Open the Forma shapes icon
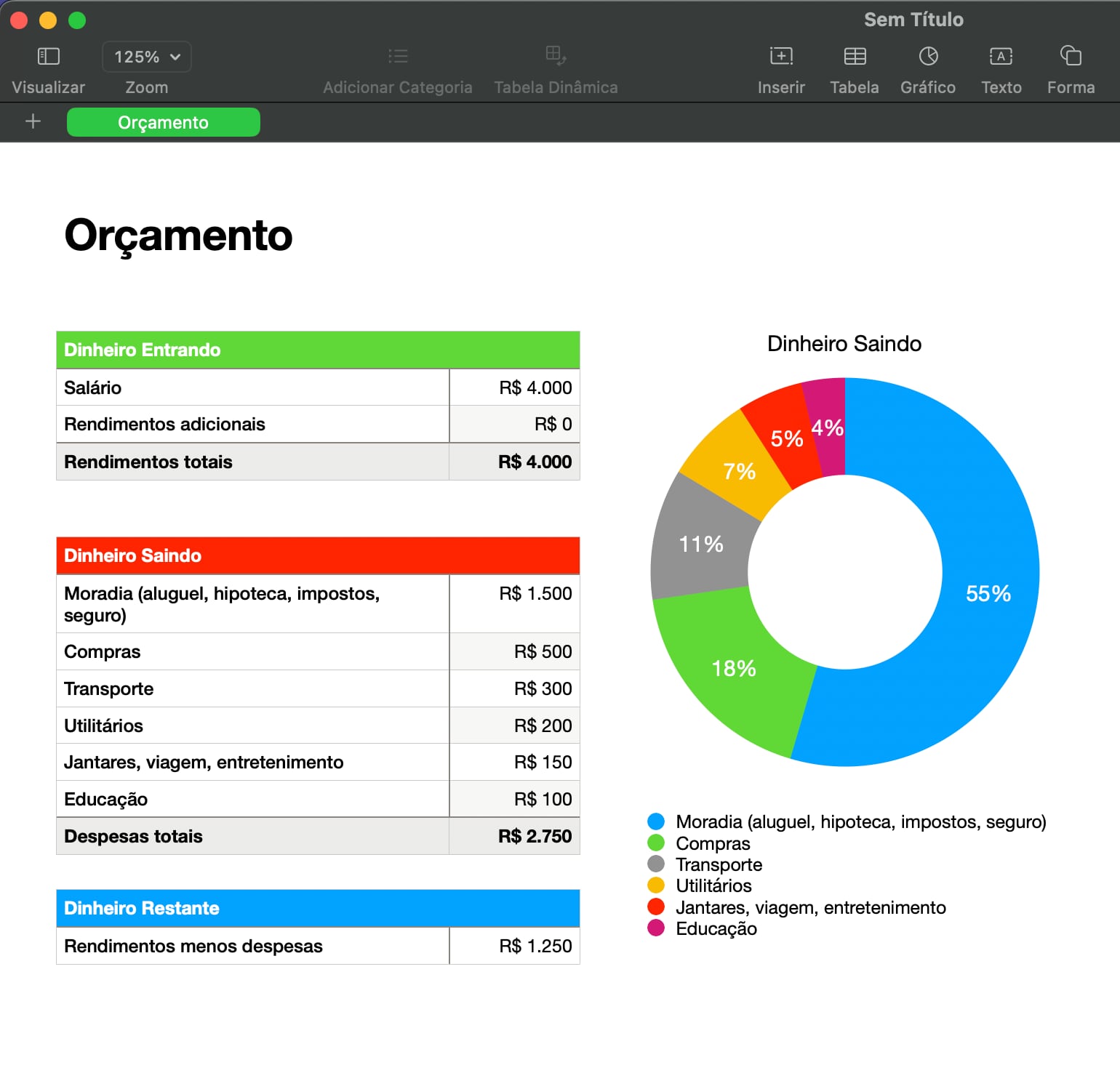This screenshot has height=1073, width=1120. [x=1071, y=57]
